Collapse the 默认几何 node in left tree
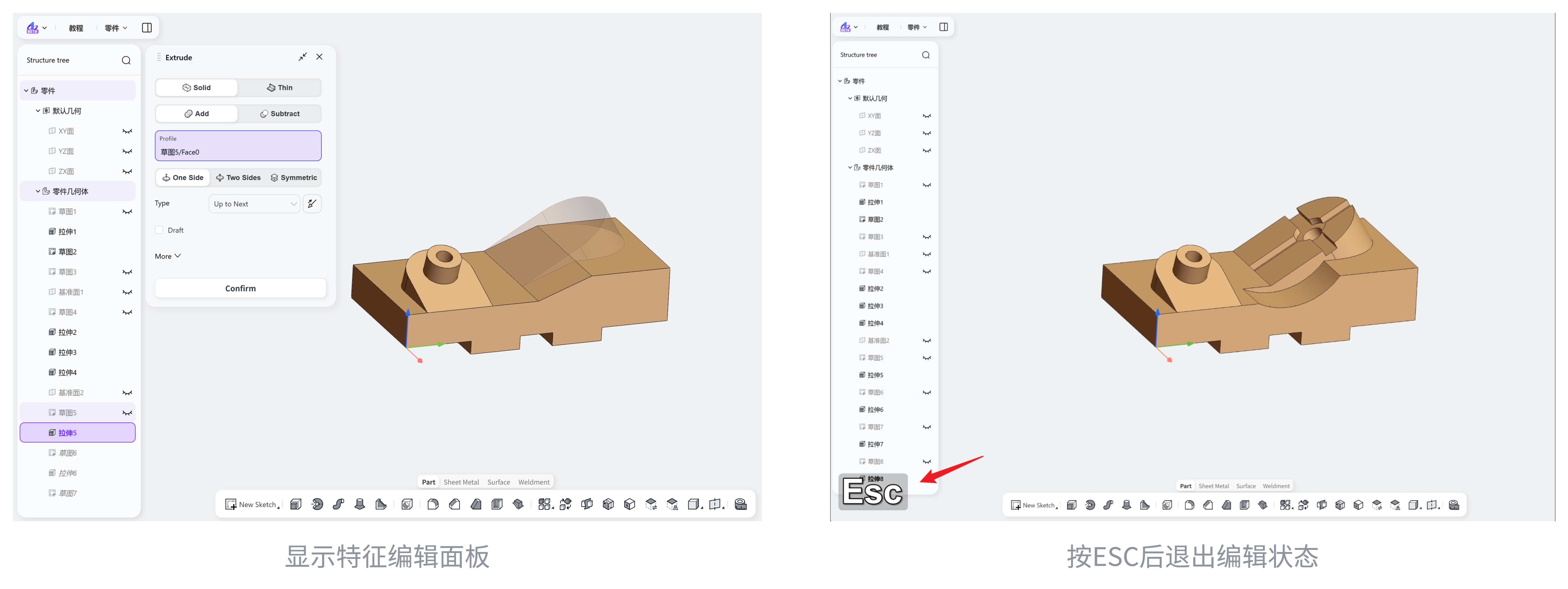 click(x=38, y=111)
